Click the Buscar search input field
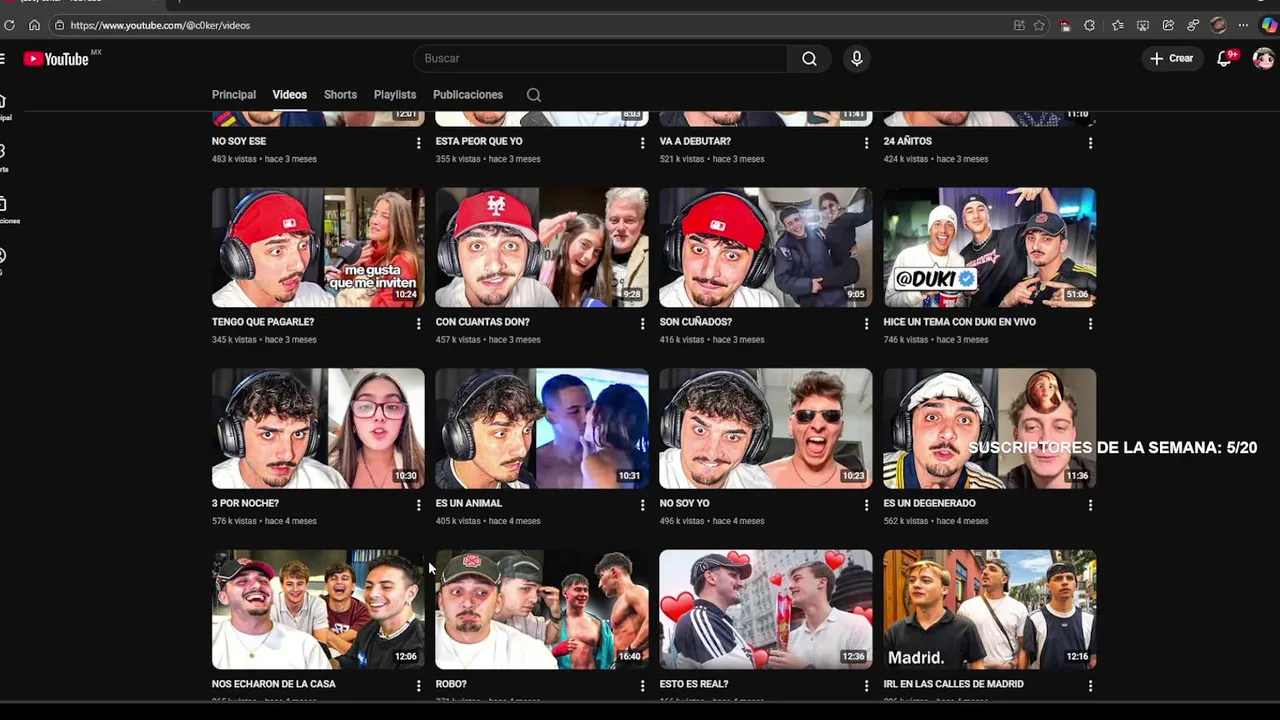The height and width of the screenshot is (720, 1280). [x=600, y=59]
